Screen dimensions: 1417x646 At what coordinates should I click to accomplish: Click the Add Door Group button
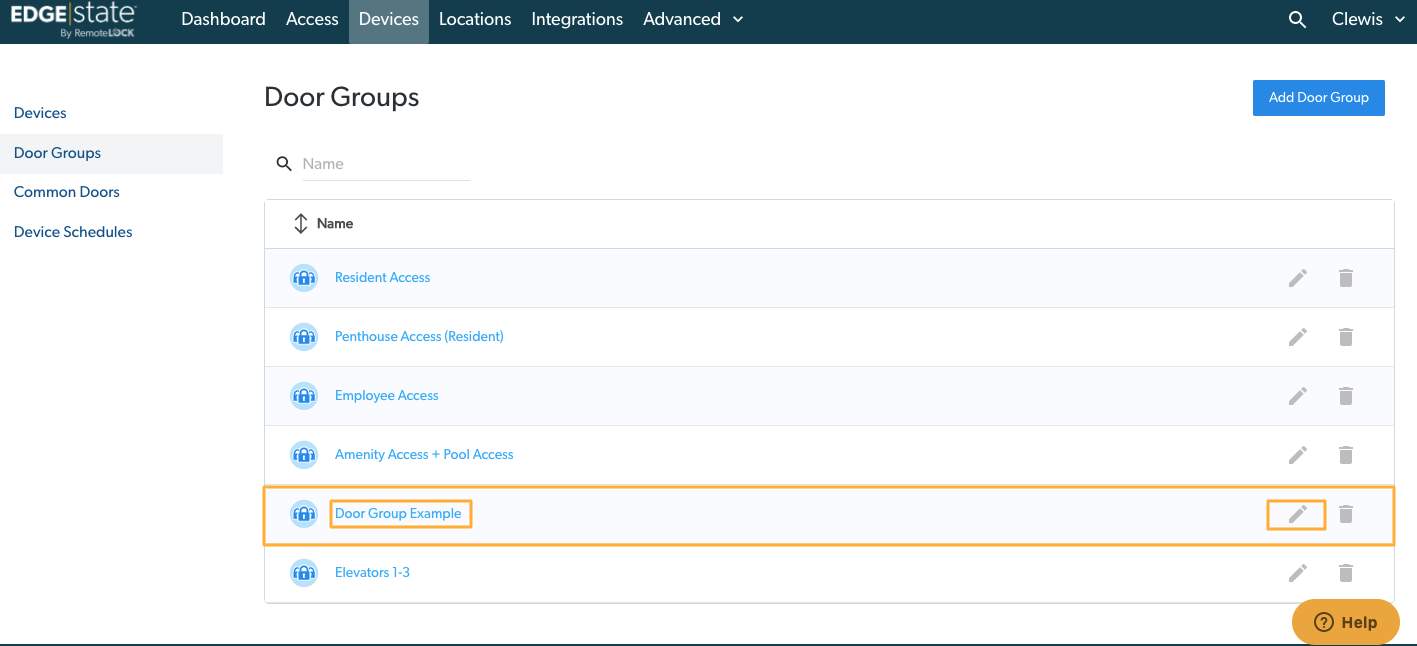(x=1318, y=98)
